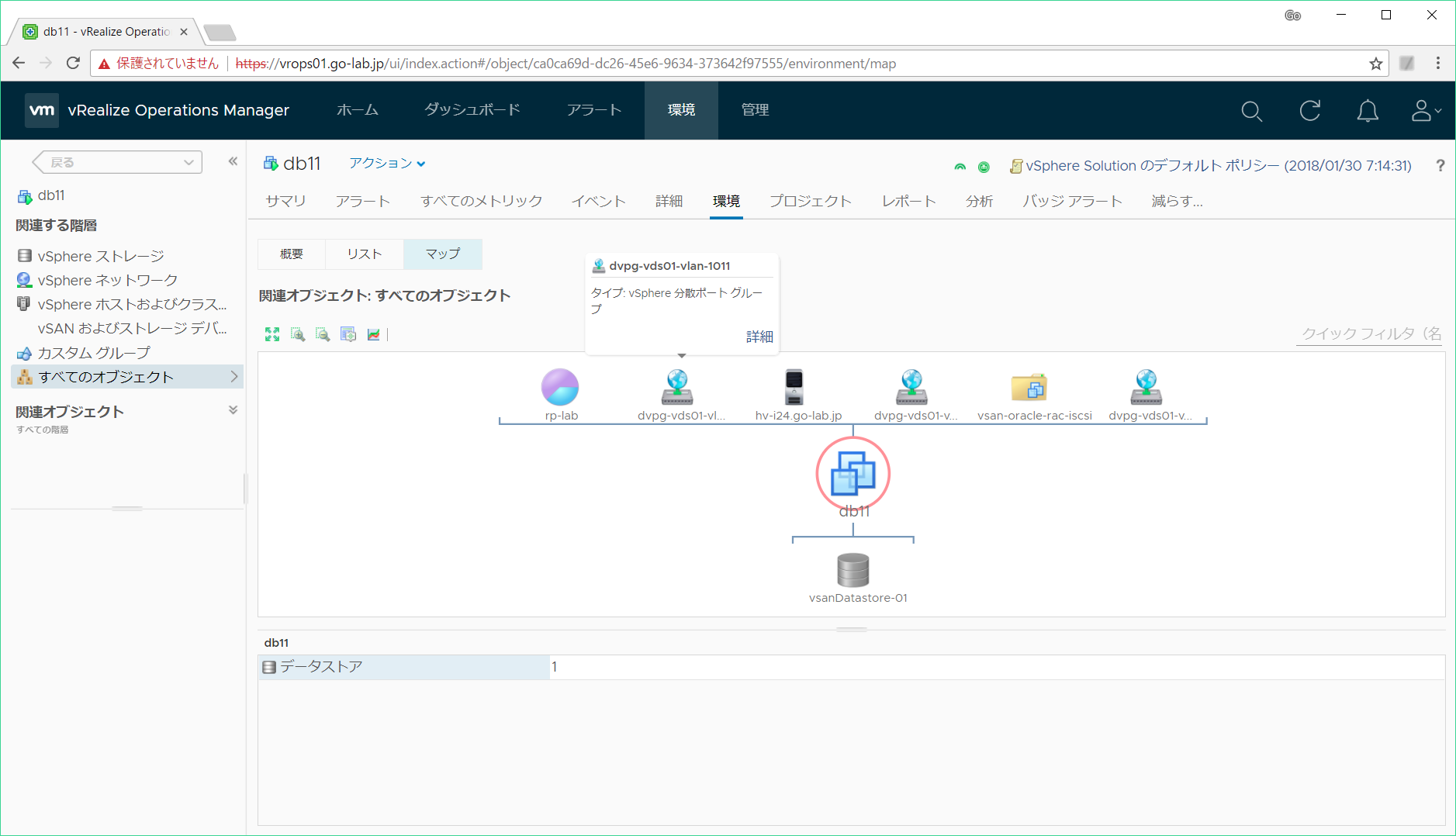Screen dimensions: 1456x836
Task: Click the zoom-out magnifier icon in map toolbar
Action: [323, 334]
